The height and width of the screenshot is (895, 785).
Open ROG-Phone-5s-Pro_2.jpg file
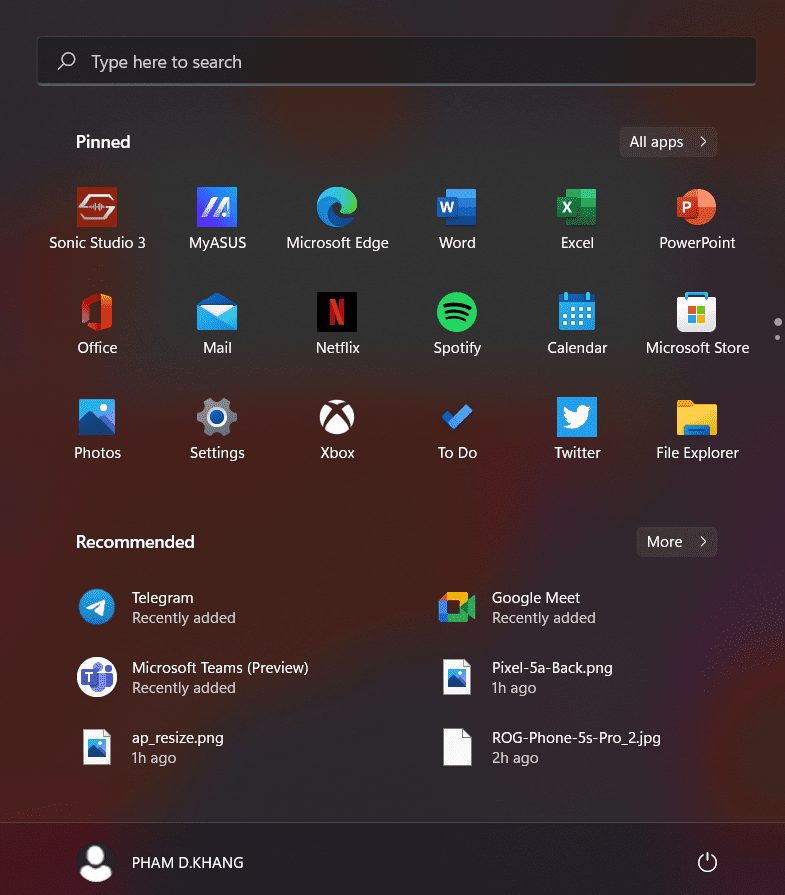(550, 747)
